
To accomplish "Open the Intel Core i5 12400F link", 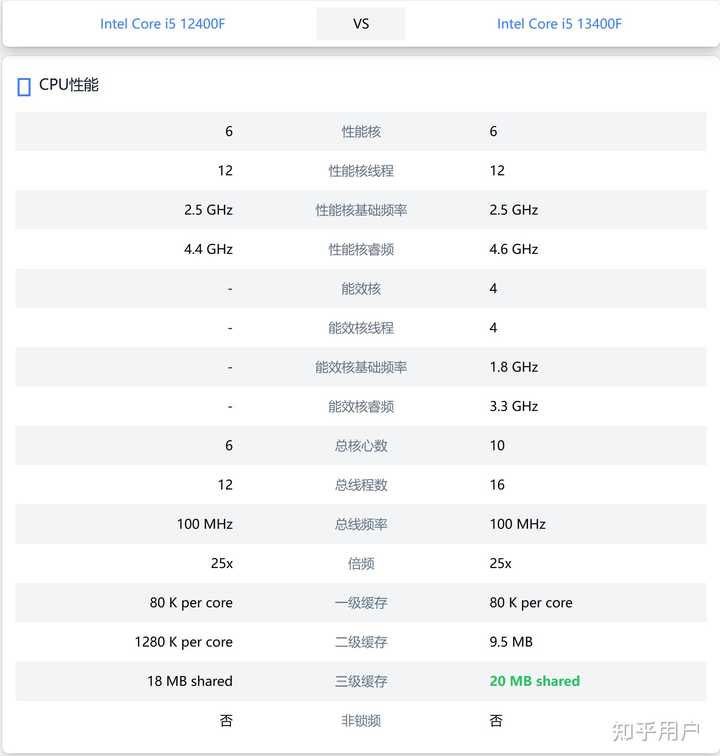I will point(162,24).
